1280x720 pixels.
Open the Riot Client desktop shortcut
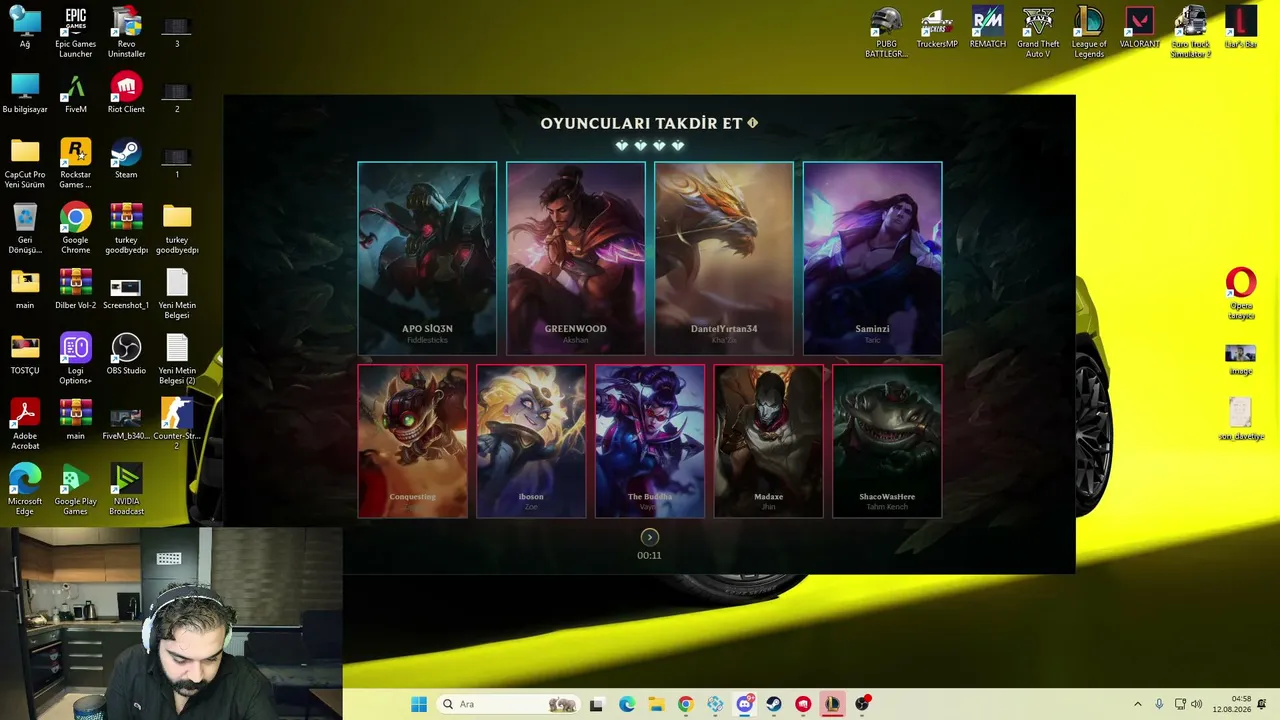pos(126,93)
